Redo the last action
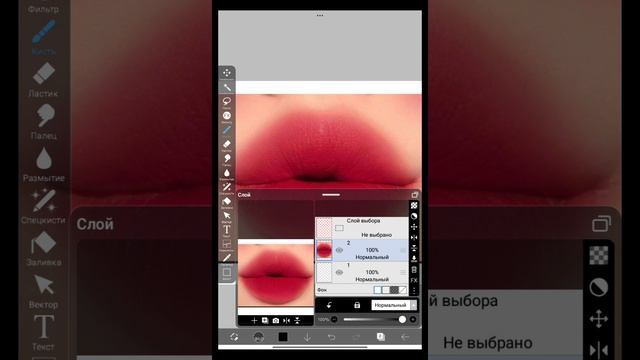640x360 pixels. (356, 337)
